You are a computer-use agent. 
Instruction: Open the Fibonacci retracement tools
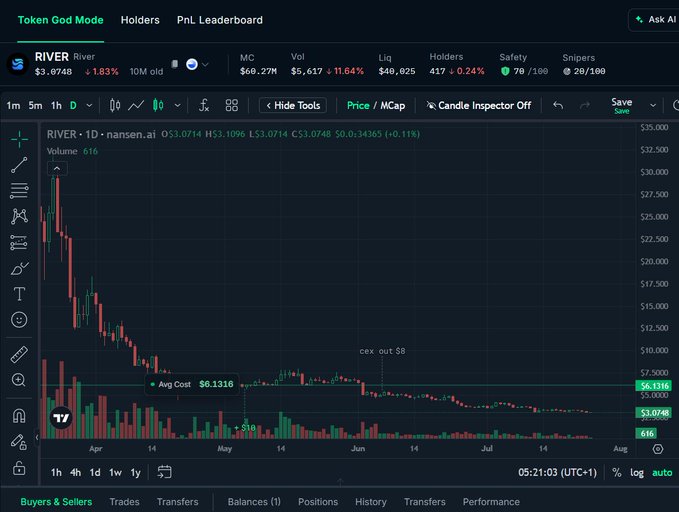point(19,191)
